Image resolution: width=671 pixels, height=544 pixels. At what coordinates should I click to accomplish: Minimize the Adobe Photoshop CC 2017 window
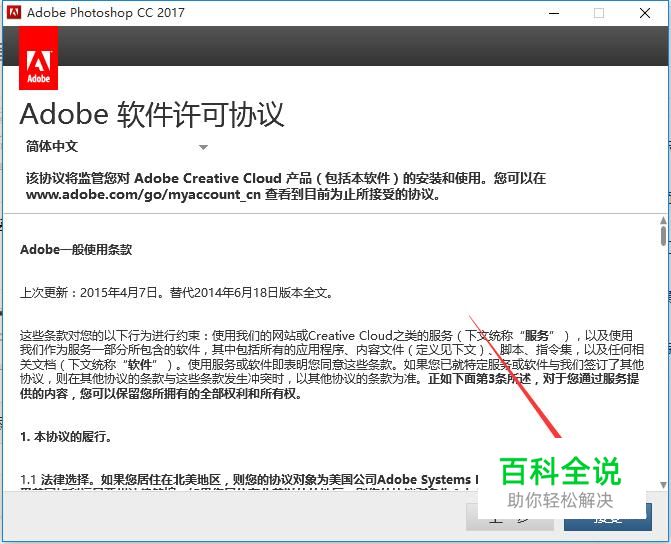[x=554, y=13]
